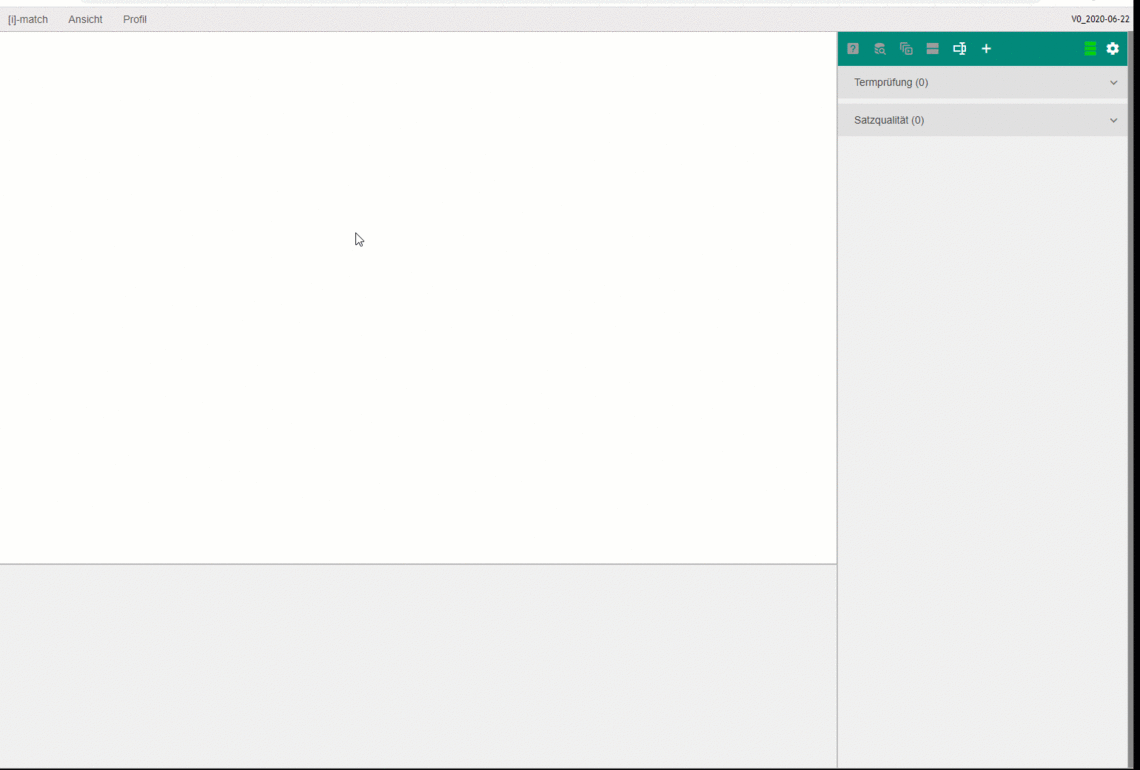Open the Profil menu
The width and height of the screenshot is (1140, 770).
(135, 20)
